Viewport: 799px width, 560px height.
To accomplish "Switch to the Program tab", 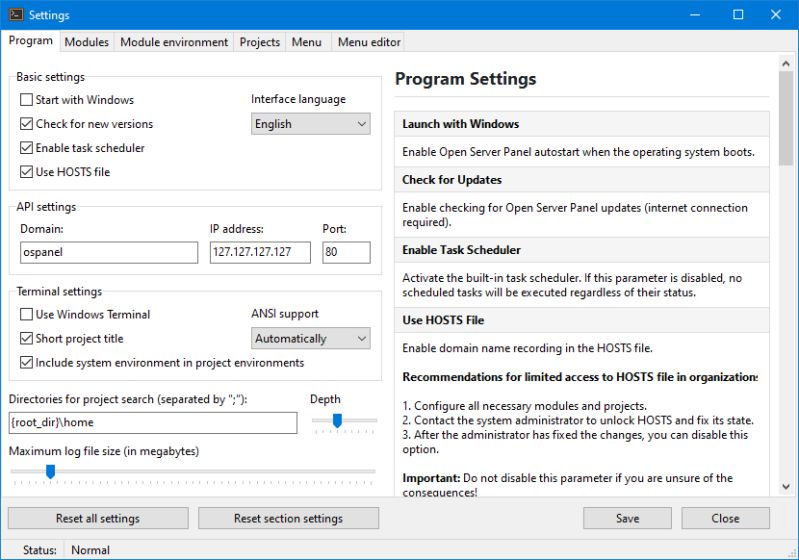I will click(x=31, y=41).
